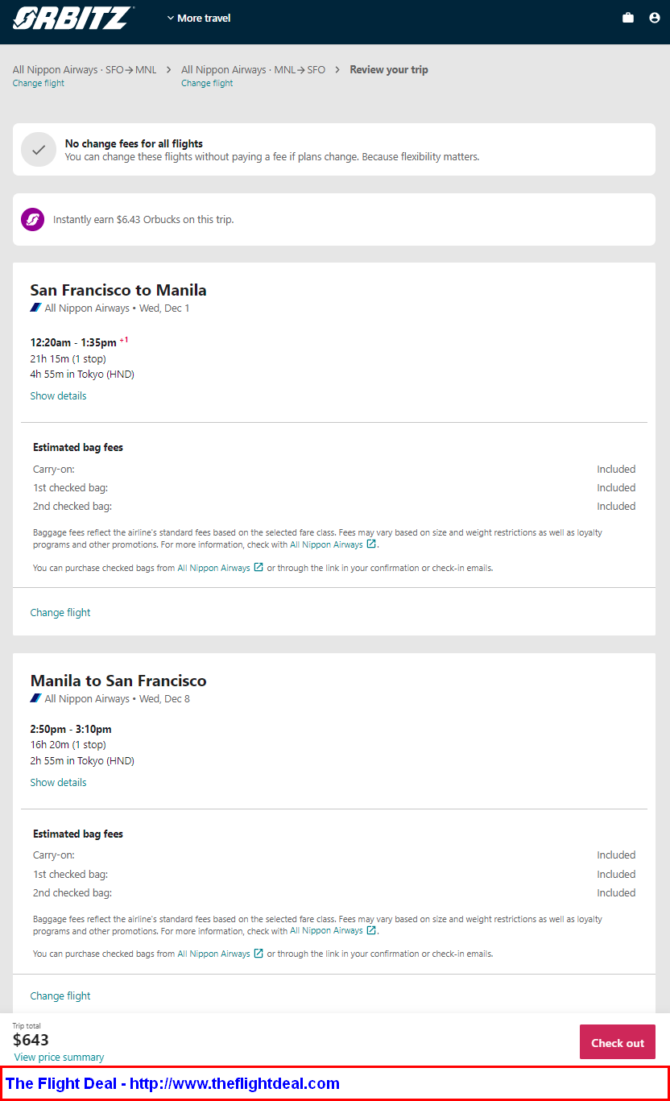Viewport: 670px width, 1101px height.
Task: Go to All Nippon Airways SFO→MNL breadcrumb step
Action: pos(84,70)
